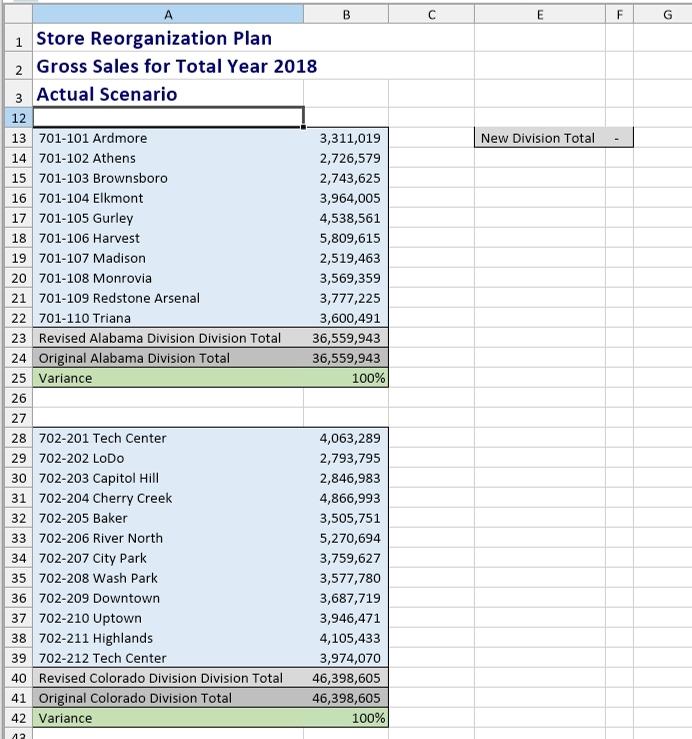Image resolution: width=692 pixels, height=739 pixels.
Task: Click 'Original Alabama Division Total' cell
Action: coord(168,358)
